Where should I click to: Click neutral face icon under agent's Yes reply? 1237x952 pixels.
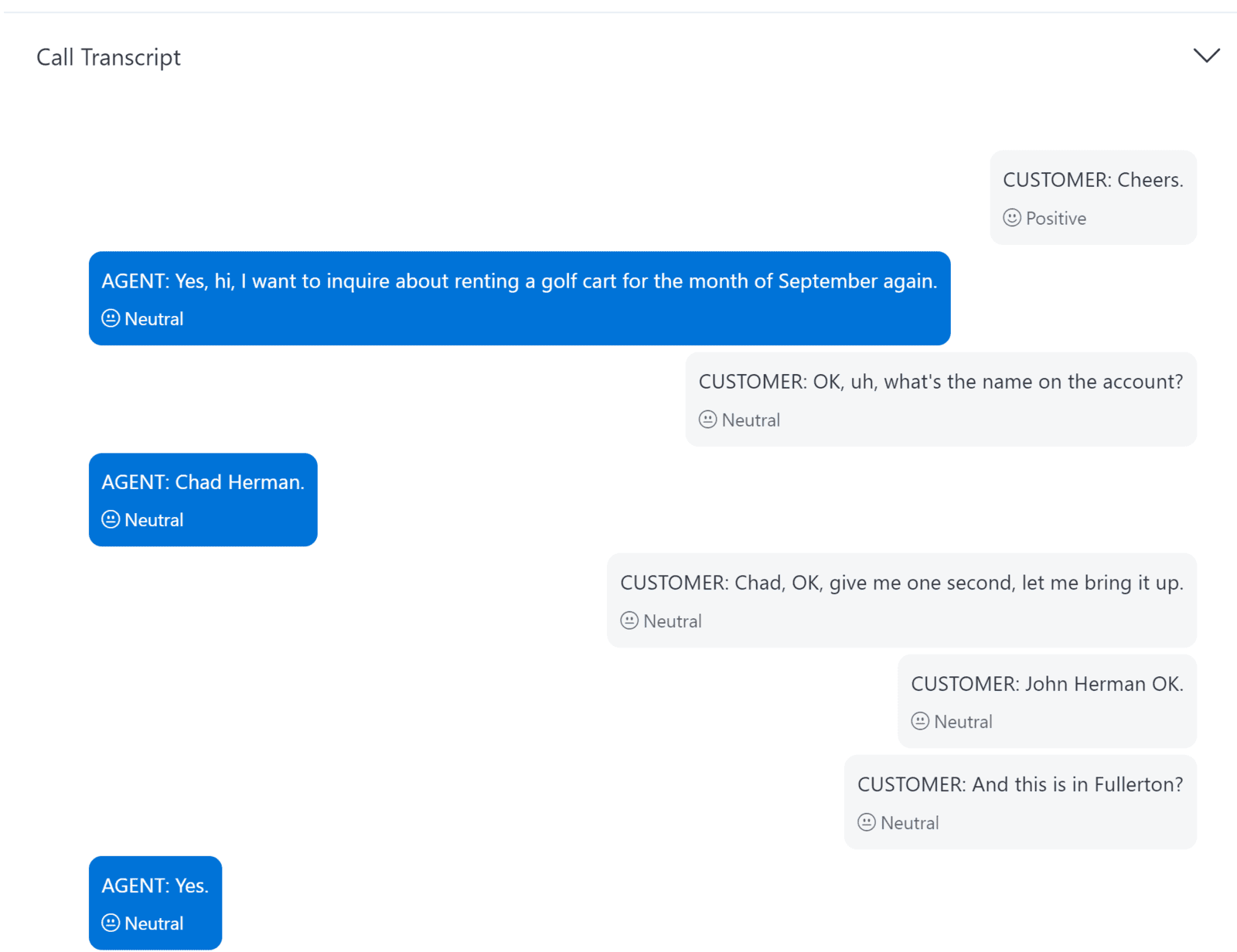coord(111,923)
